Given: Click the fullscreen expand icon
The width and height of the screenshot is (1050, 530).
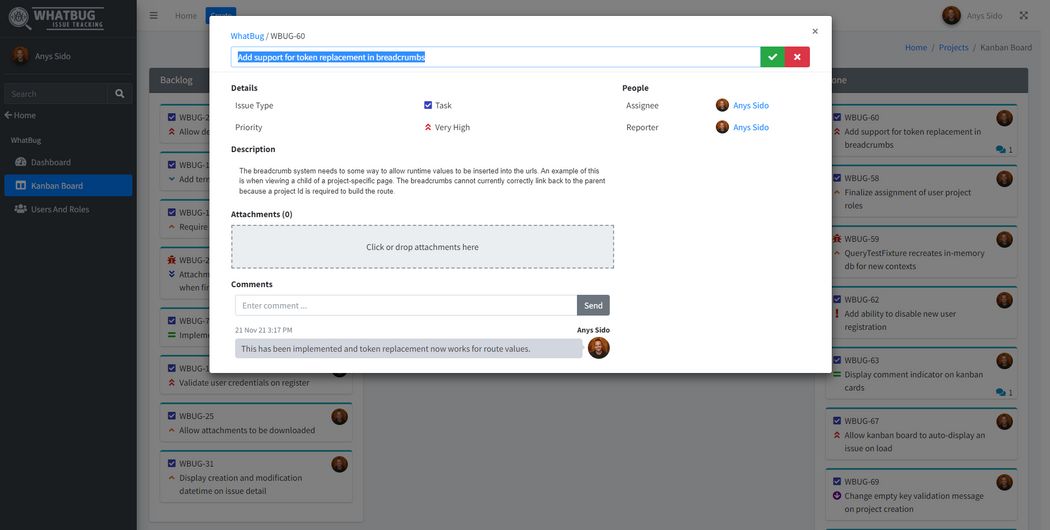Looking at the screenshot, I should pyautogui.click(x=1023, y=16).
